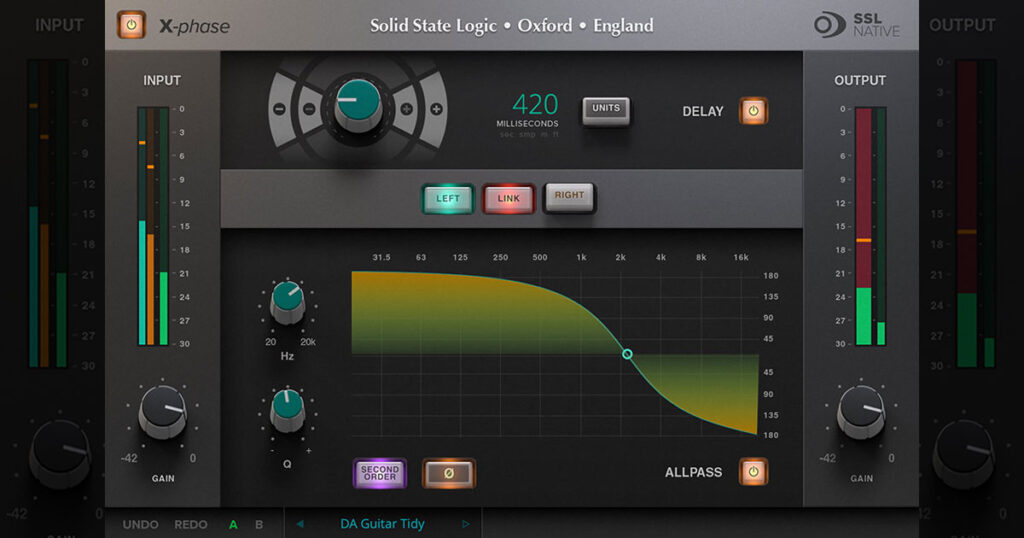The height and width of the screenshot is (538, 1024).
Task: Toggle the ALLPASS section power button
Action: tap(753, 471)
